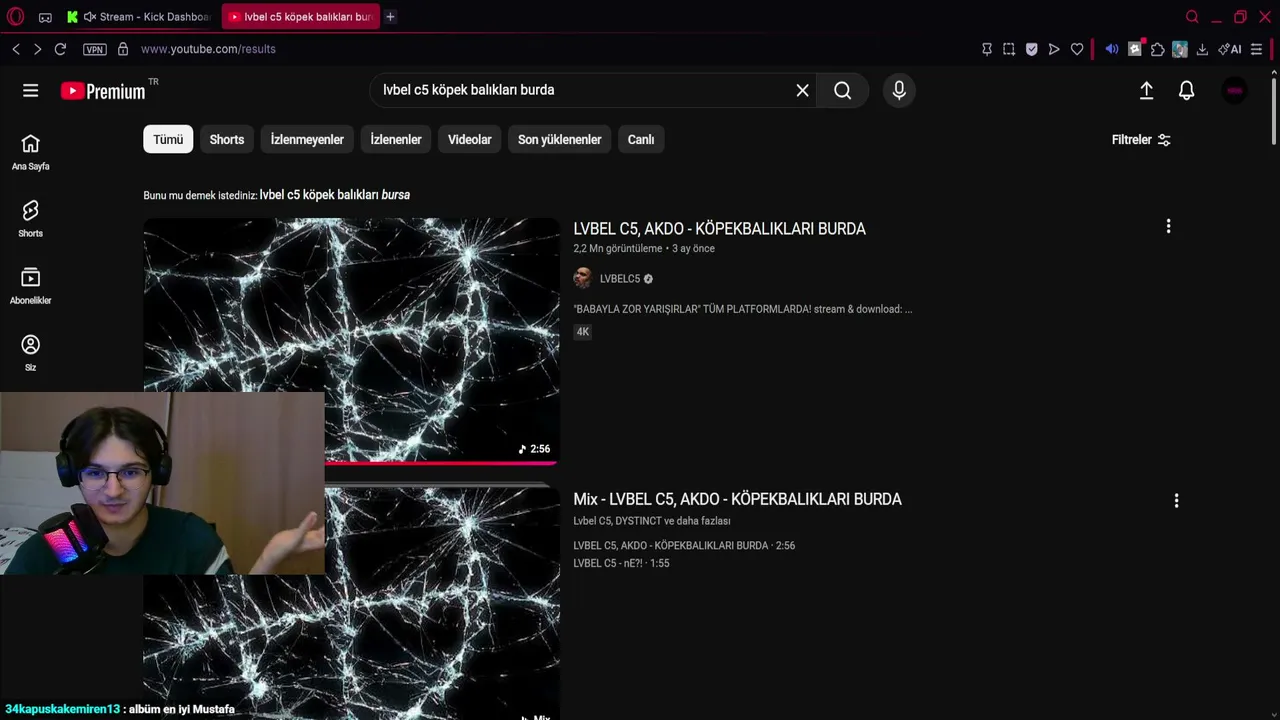
Task: Open the LVBELC5 channel avatar
Action: click(583, 279)
